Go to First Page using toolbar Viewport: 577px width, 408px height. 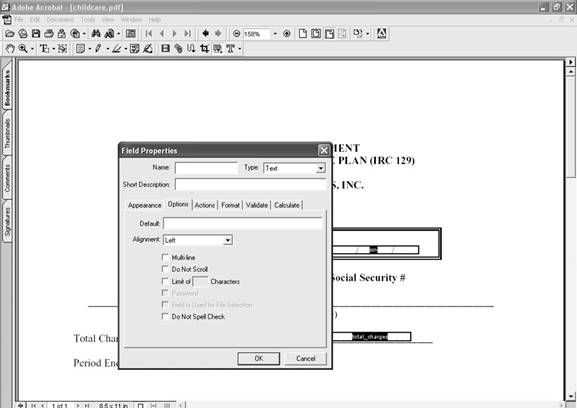click(x=149, y=34)
